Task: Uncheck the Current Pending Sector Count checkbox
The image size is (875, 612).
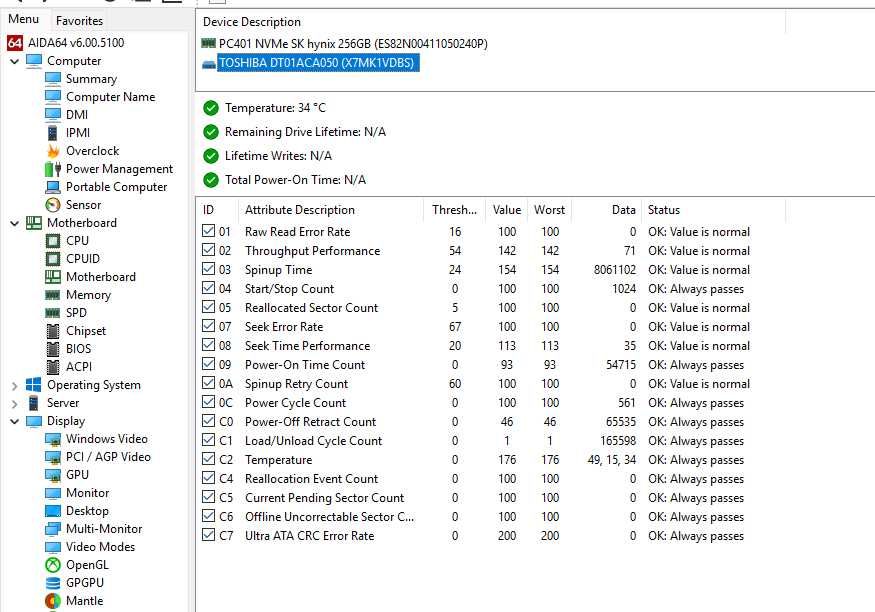Action: (x=208, y=497)
